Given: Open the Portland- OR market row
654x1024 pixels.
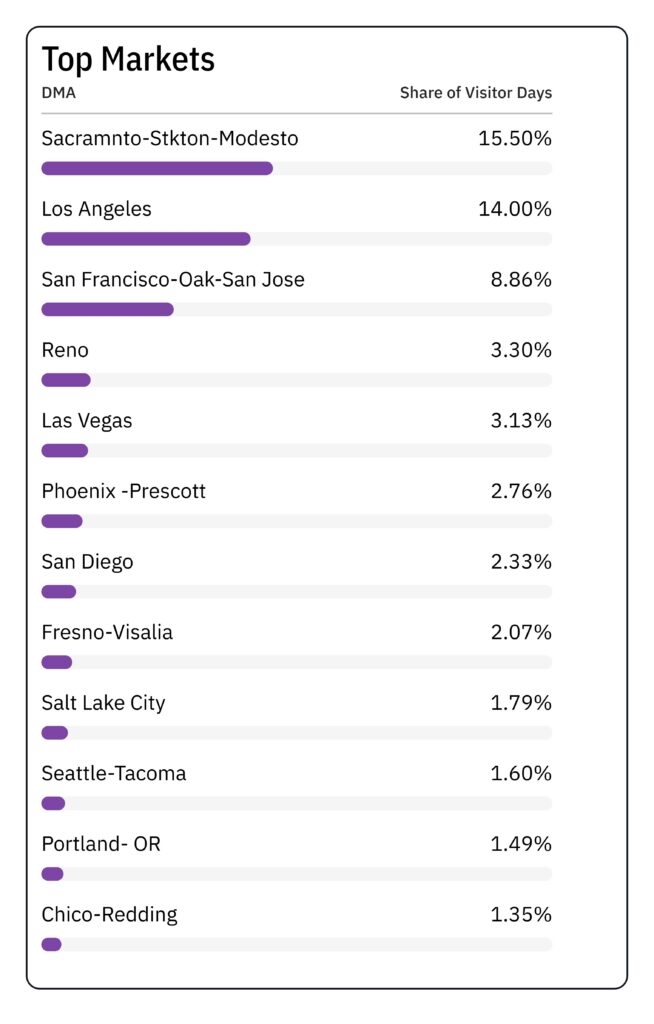Looking at the screenshot, I should click(x=297, y=857).
